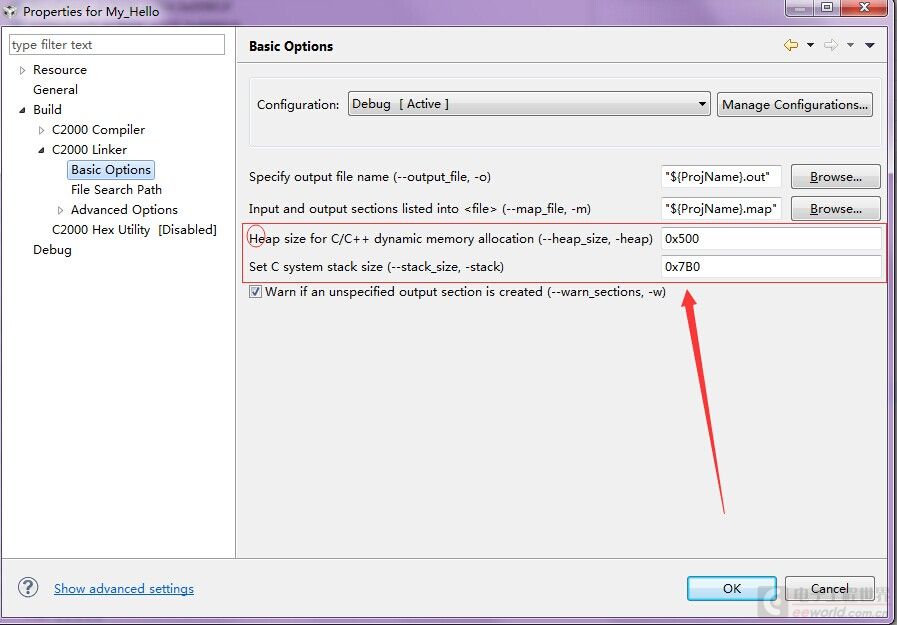Click the Heap size for C/C++ label
Image resolution: width=897 pixels, height=625 pixels.
coord(451,238)
